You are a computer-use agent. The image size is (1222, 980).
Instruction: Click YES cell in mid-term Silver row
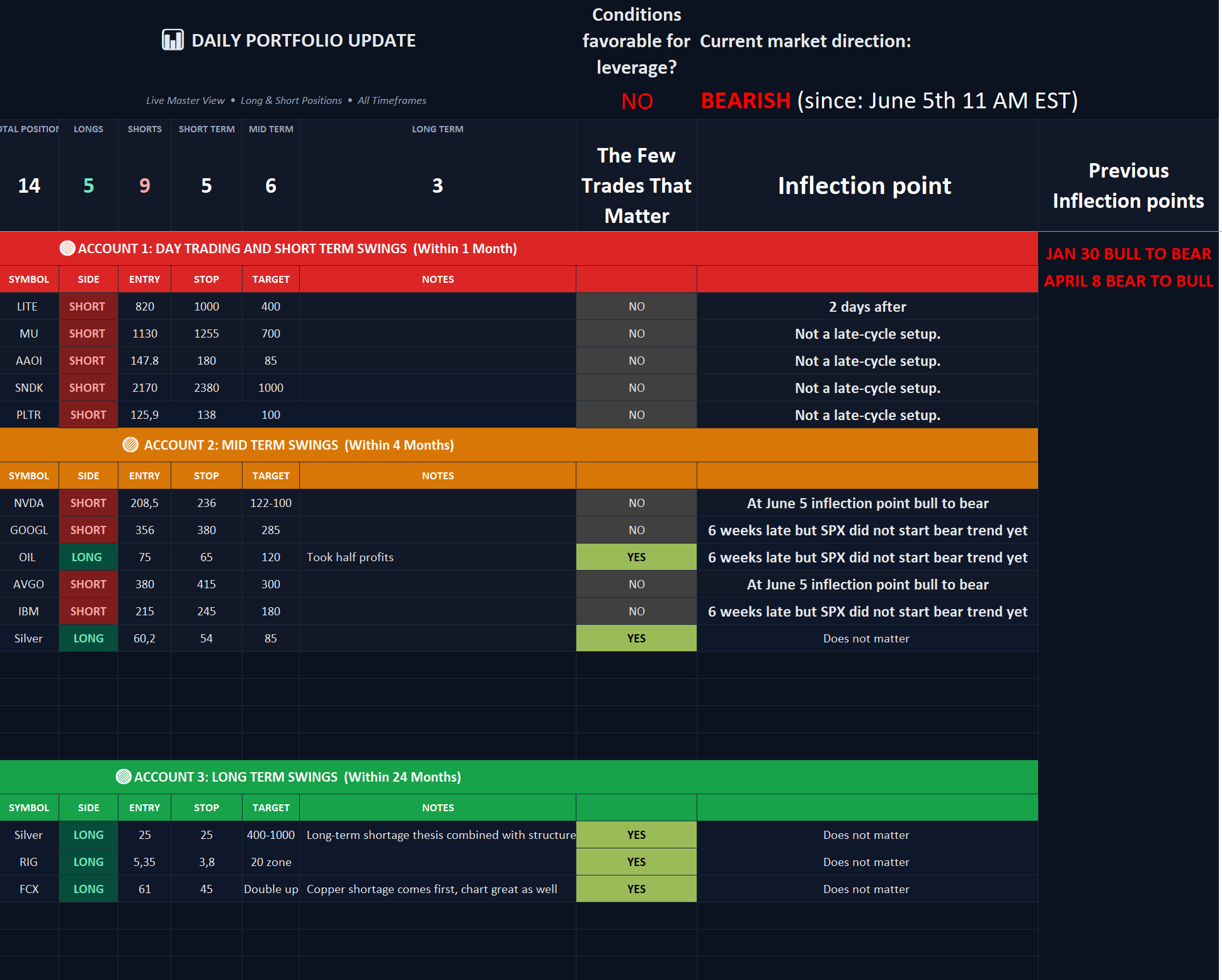pyautogui.click(x=636, y=638)
